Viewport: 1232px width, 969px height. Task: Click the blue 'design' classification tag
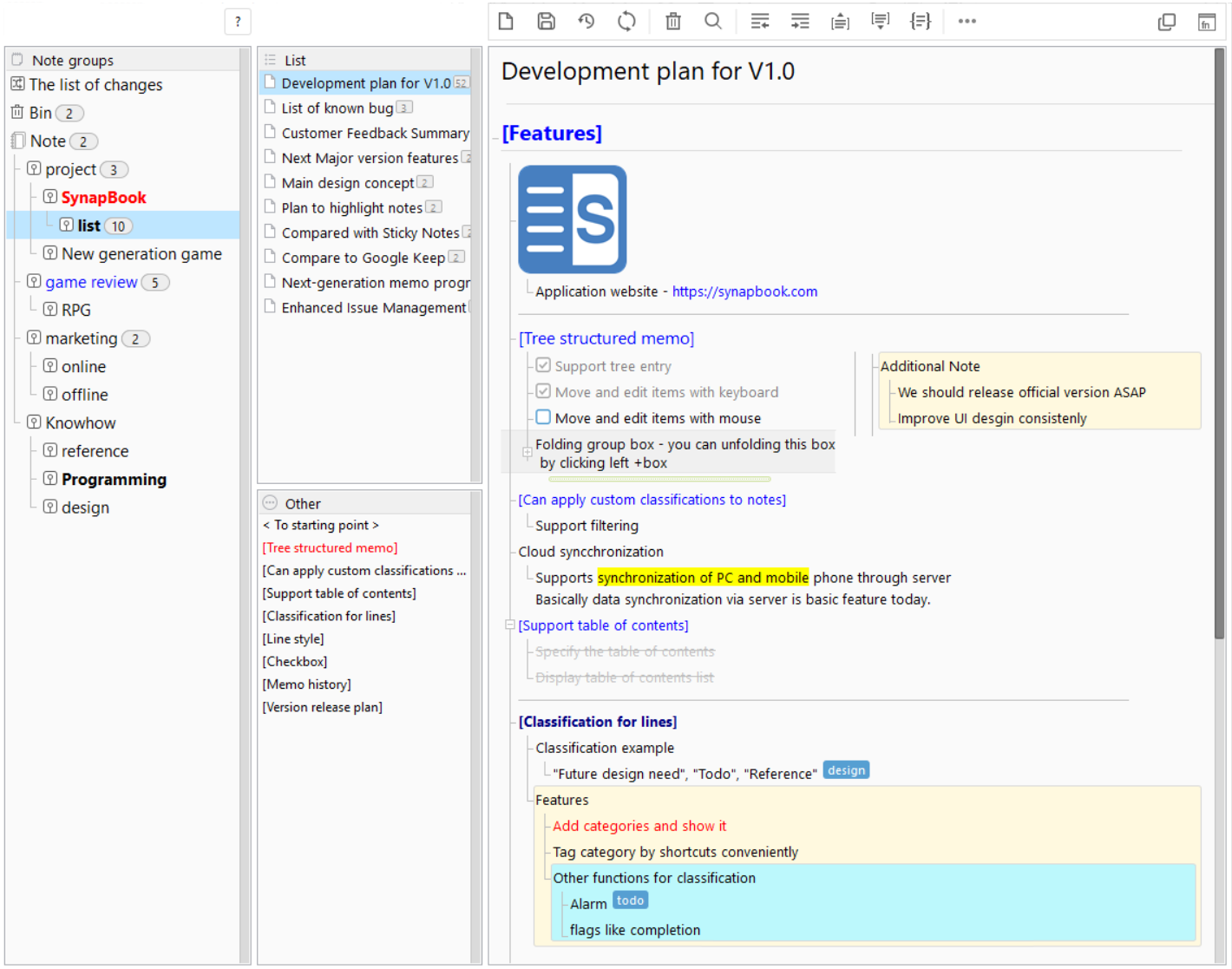[x=845, y=770]
